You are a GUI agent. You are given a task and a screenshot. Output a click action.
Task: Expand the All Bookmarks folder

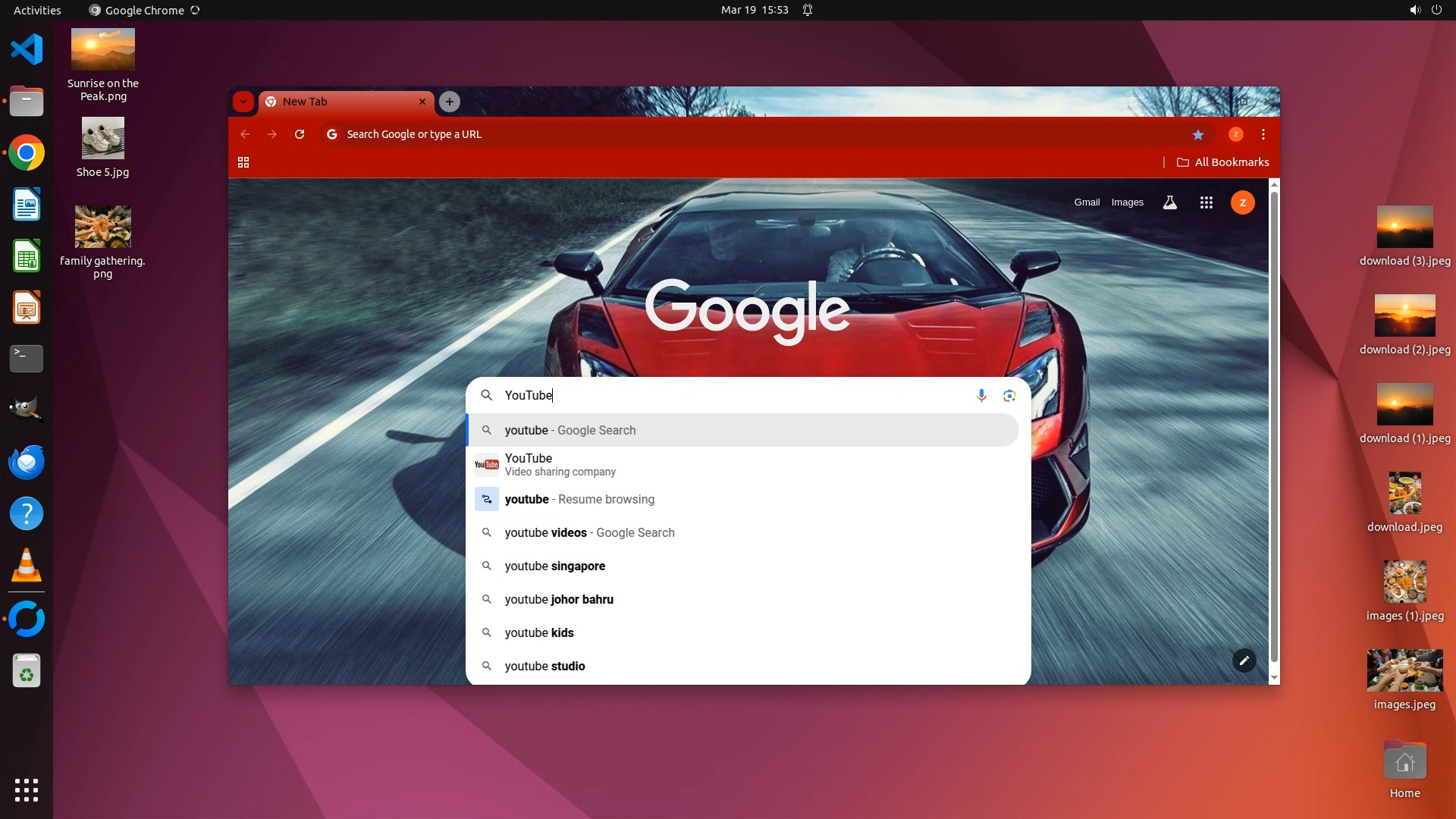click(1222, 162)
